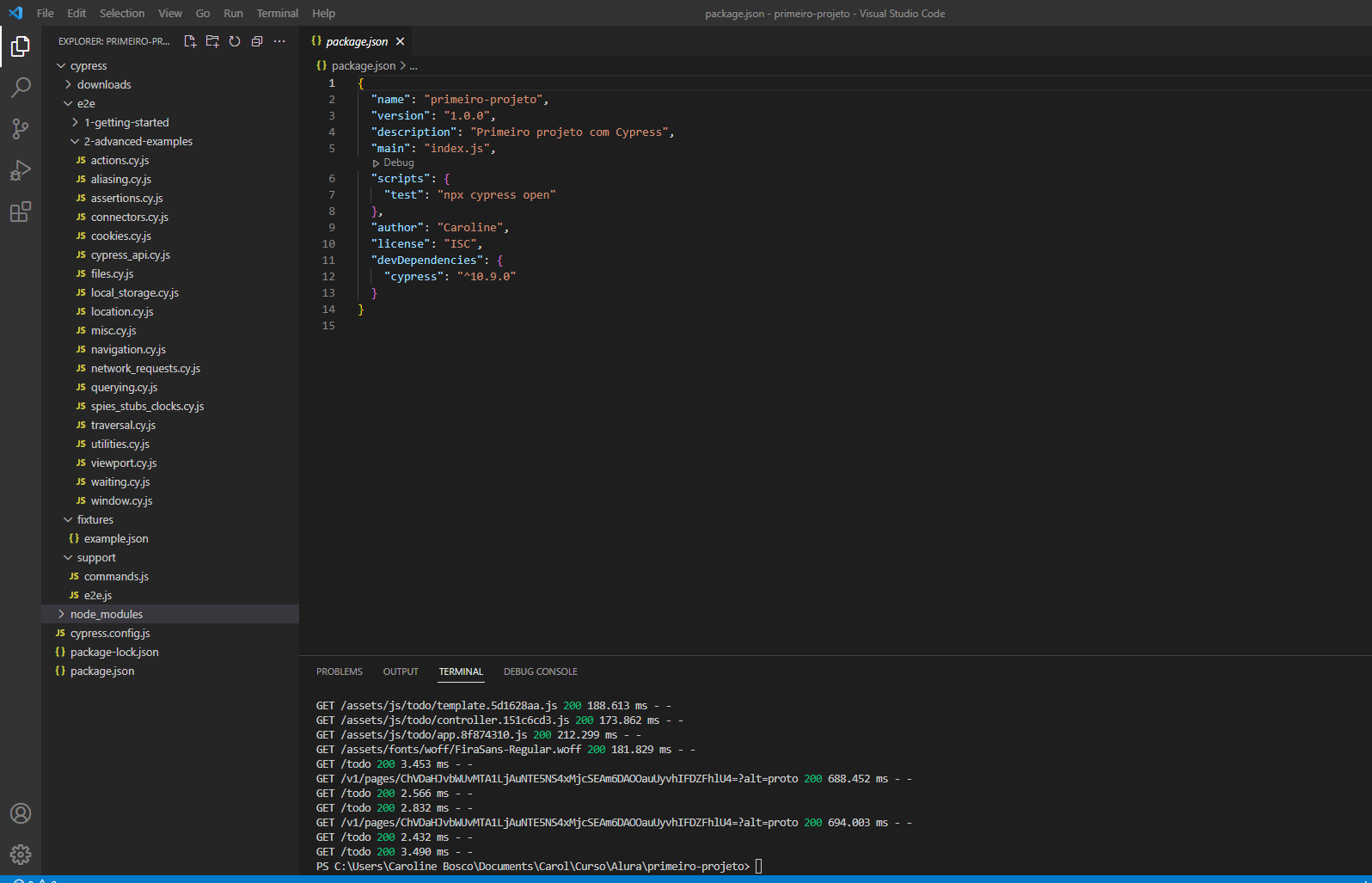Select the package.json editor tab

[357, 41]
